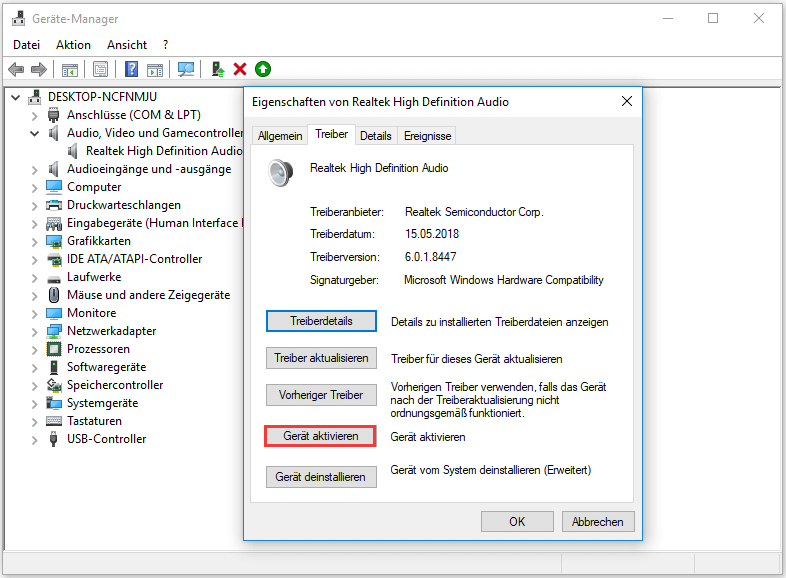This screenshot has height=578, width=786.
Task: Close the Eigenschaften dialog with X
Action: click(x=627, y=101)
